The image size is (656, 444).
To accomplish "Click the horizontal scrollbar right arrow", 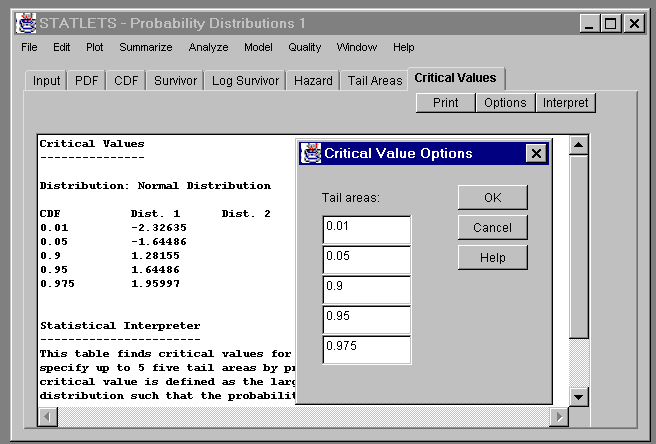I will 559,417.
